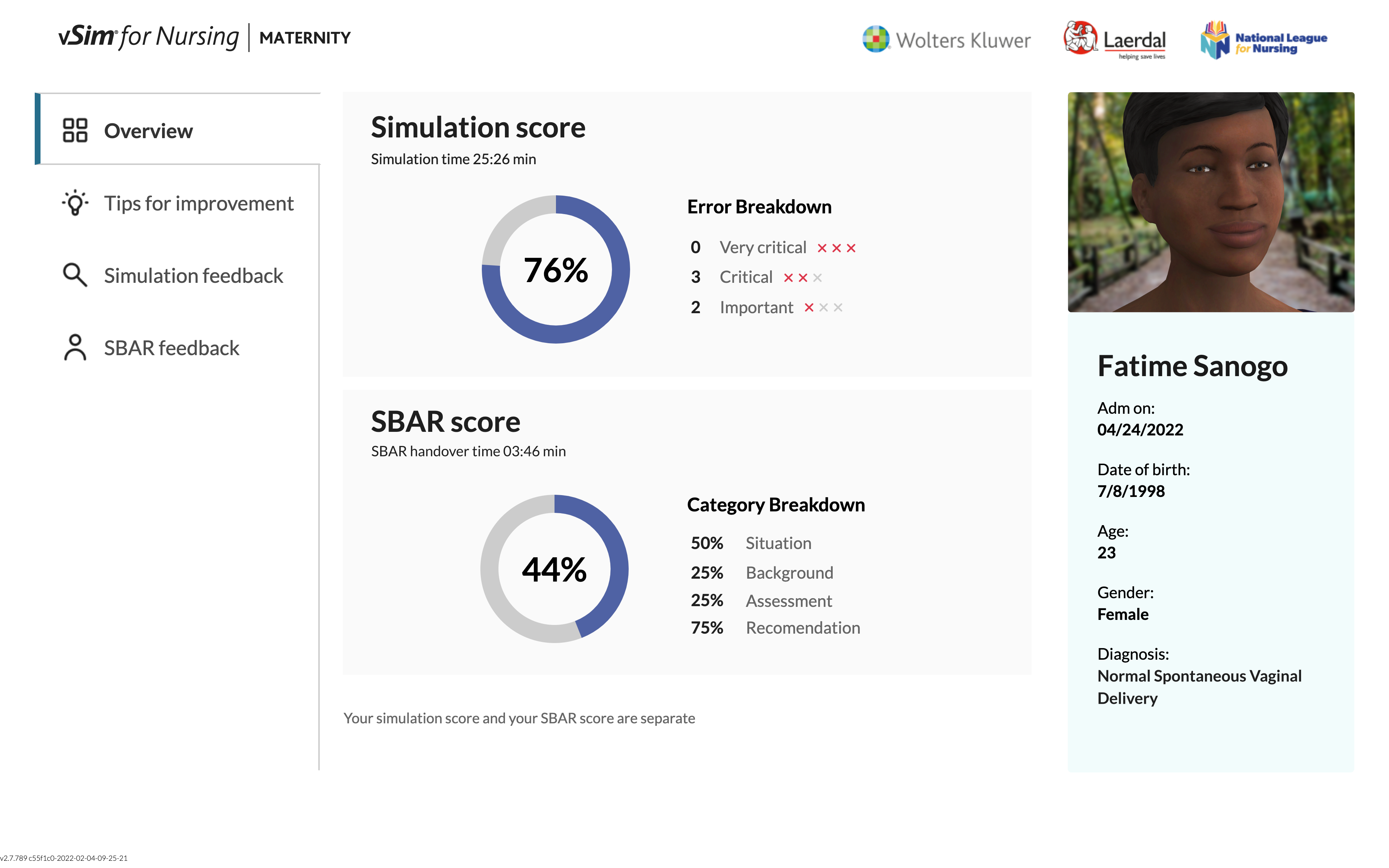The width and height of the screenshot is (1389, 868).
Task: Click the National League for Nursing logo
Action: pos(1263,40)
